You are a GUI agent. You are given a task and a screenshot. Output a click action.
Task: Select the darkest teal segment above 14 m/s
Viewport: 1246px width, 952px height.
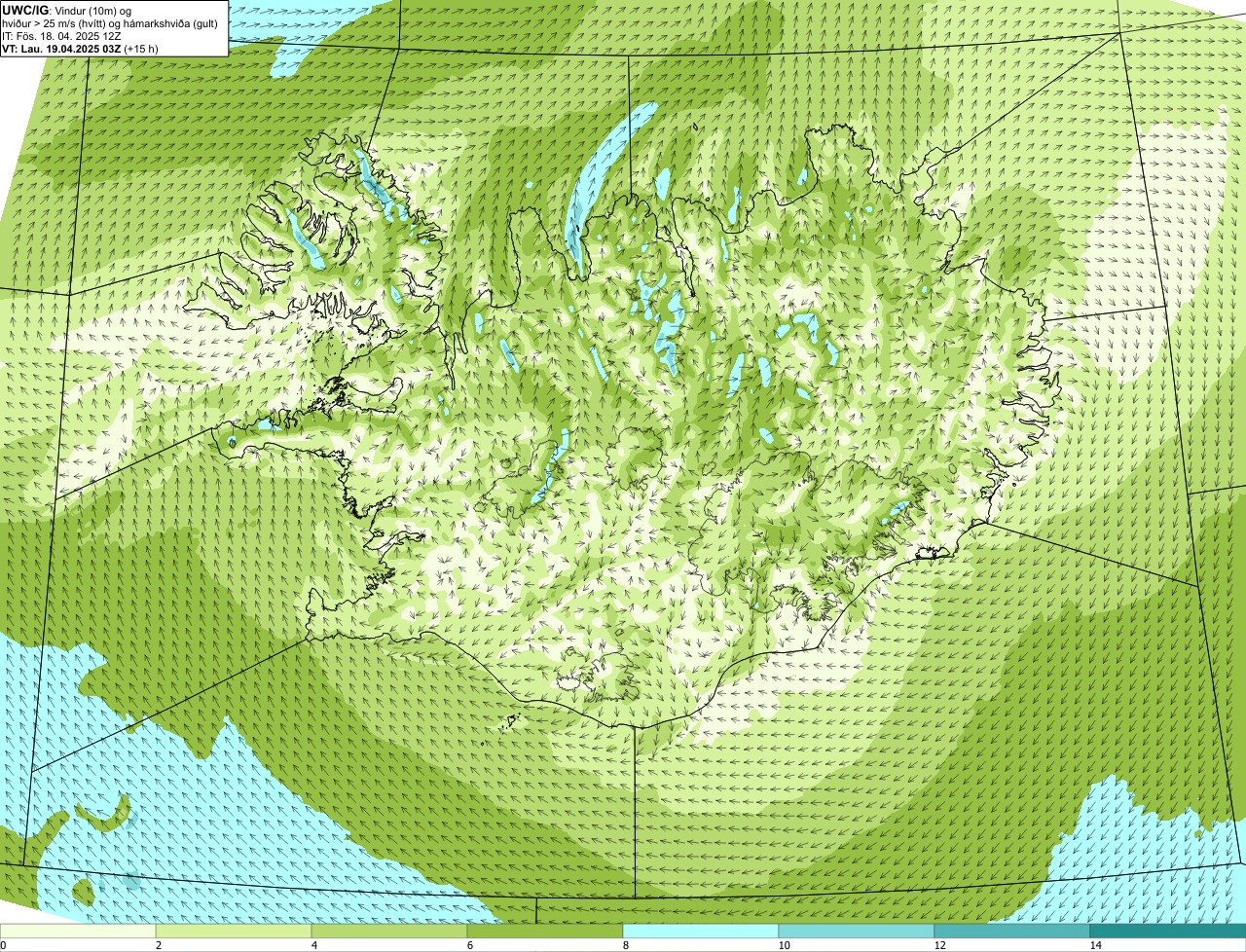(1168, 931)
